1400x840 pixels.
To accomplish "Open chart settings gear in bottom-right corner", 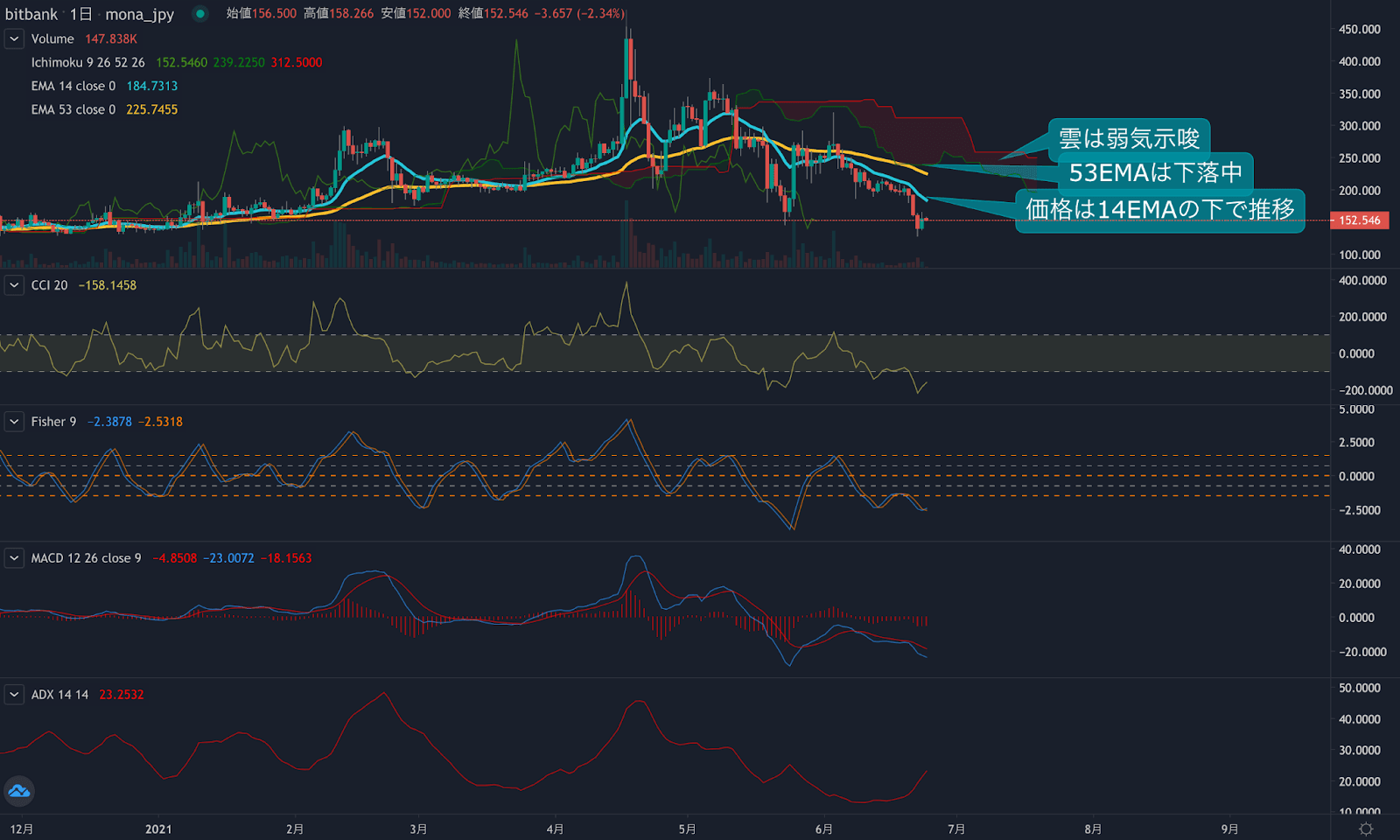I will (1366, 829).
